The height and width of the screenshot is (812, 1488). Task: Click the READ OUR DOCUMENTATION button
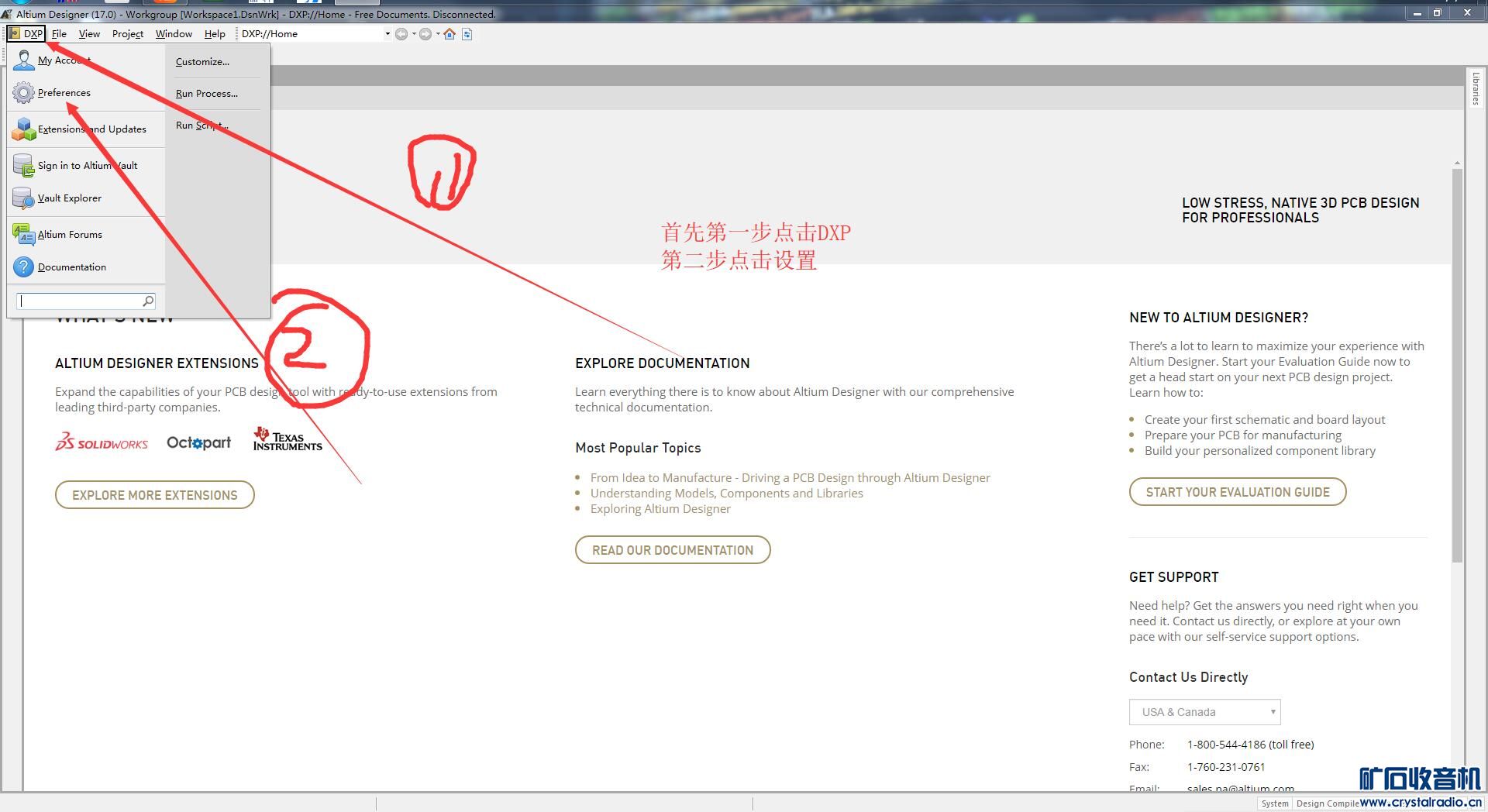click(x=673, y=550)
